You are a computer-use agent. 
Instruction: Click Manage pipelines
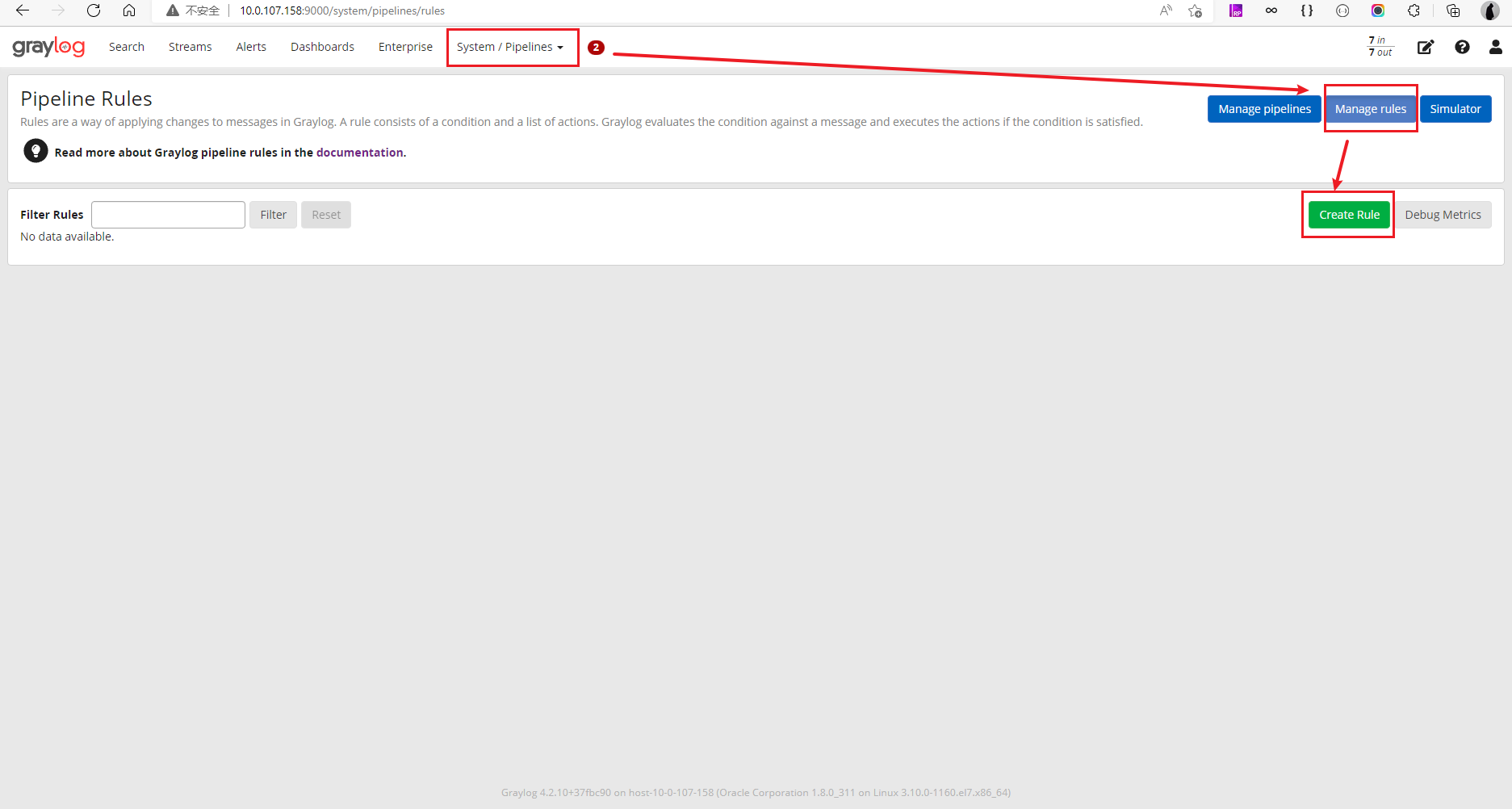(1263, 108)
